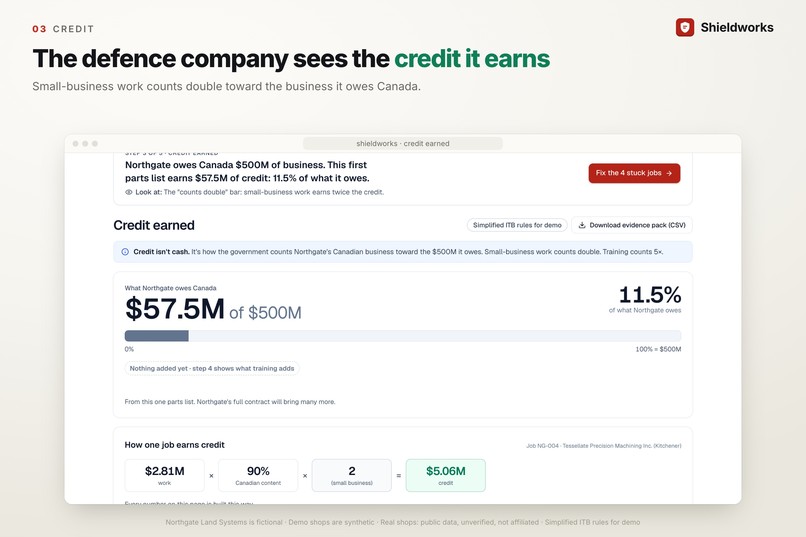Click the 0% progress bar label
This screenshot has height=537, width=806.
point(129,349)
